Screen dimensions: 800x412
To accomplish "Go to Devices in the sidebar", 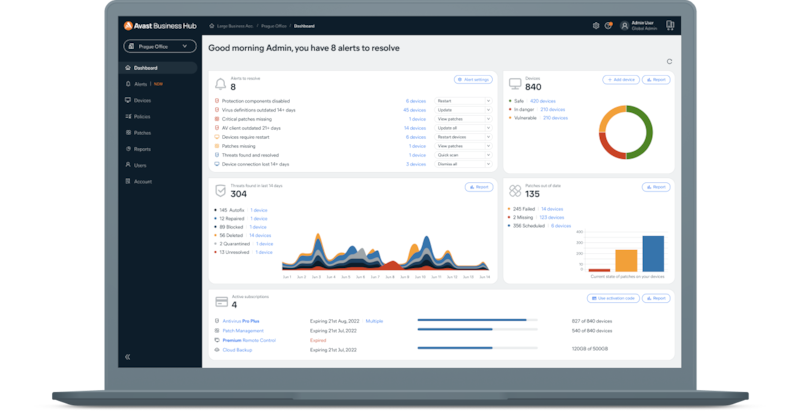I will click(142, 101).
